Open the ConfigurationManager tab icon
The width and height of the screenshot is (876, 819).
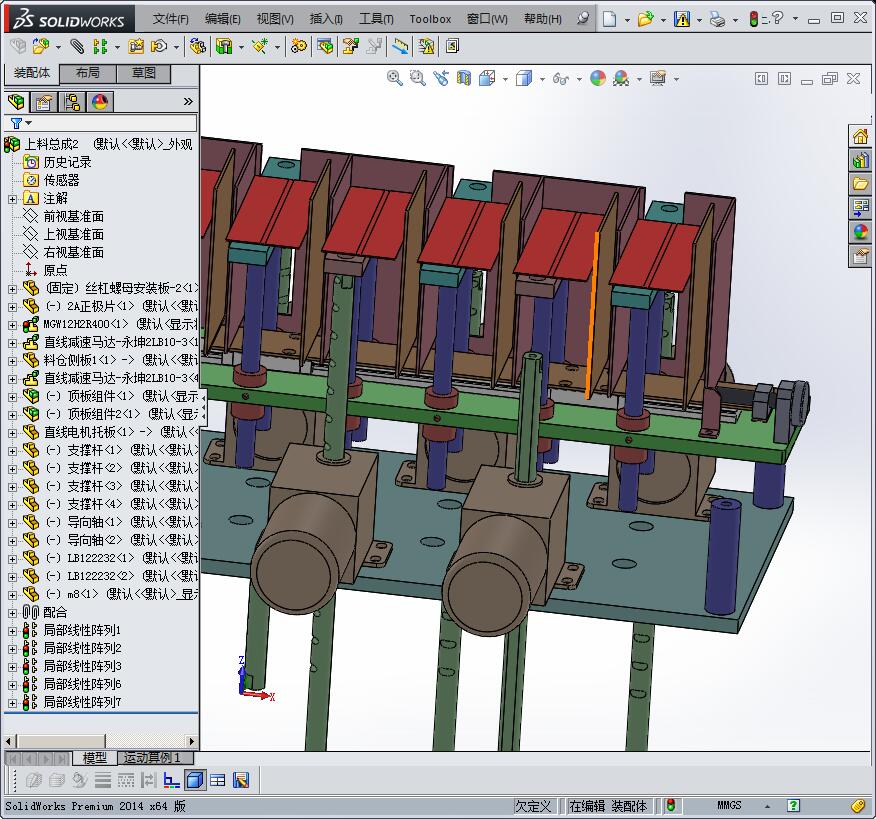click(72, 102)
